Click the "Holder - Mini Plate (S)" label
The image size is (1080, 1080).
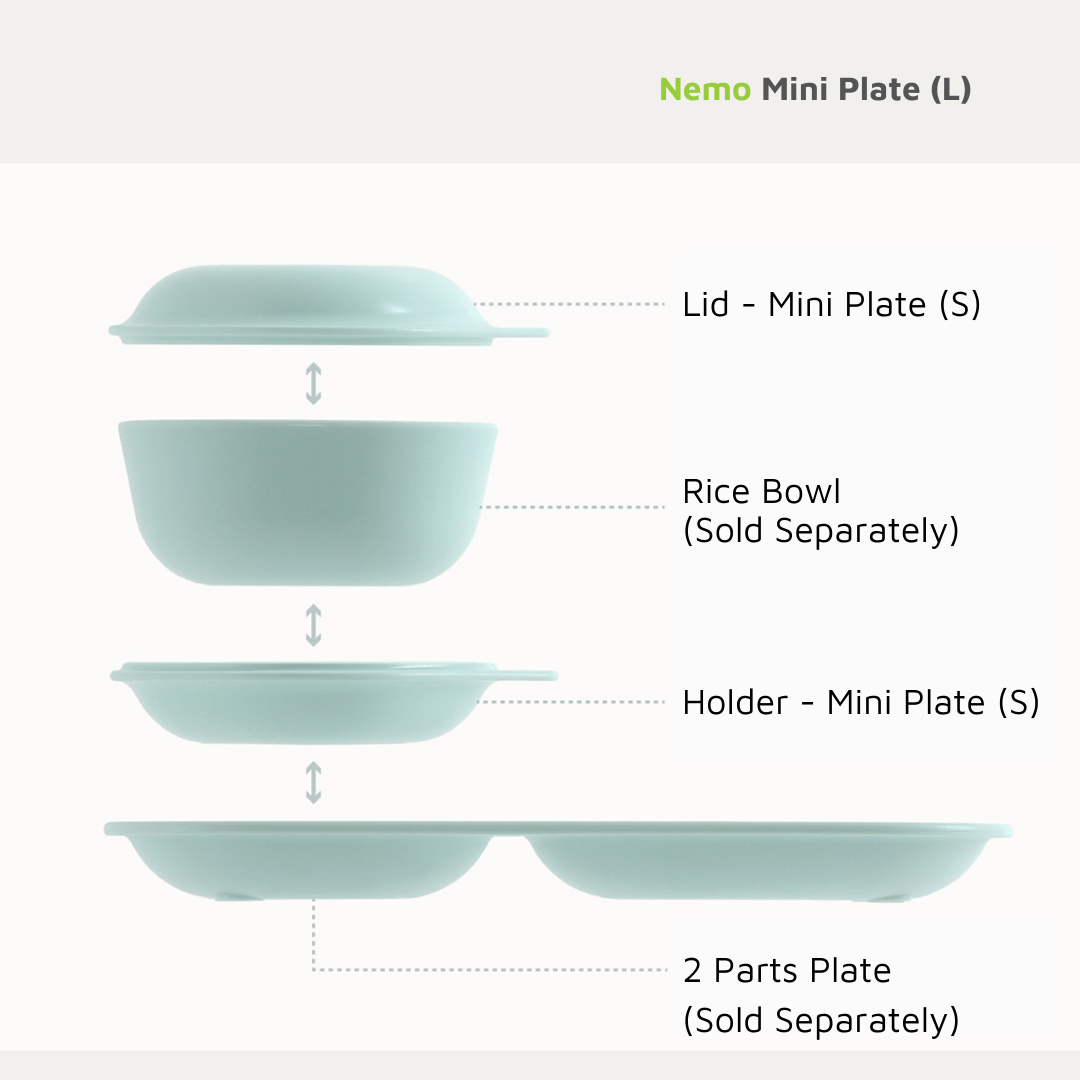click(860, 702)
